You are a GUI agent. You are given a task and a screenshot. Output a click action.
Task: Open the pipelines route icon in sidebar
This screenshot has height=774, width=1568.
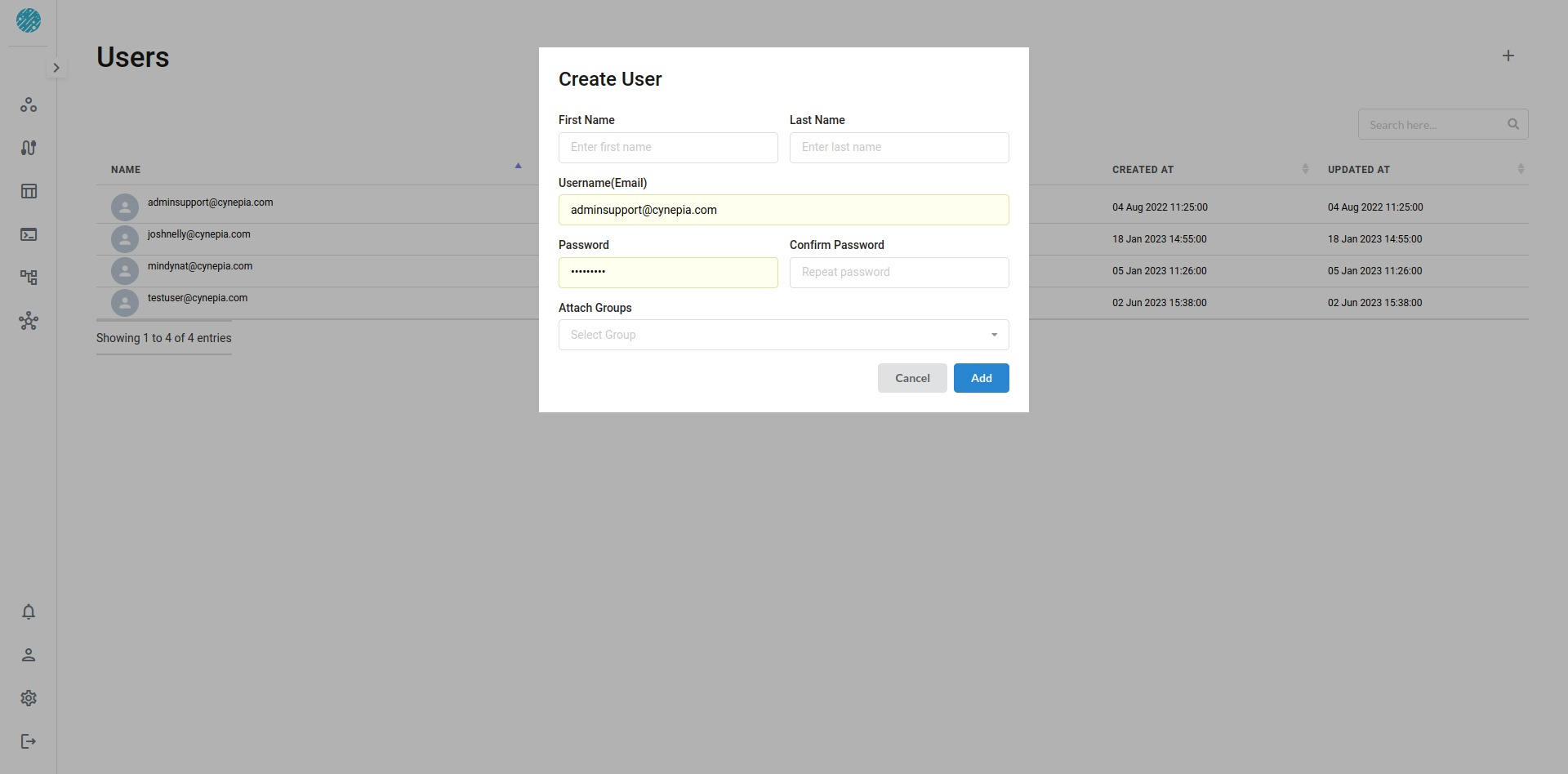click(x=29, y=148)
